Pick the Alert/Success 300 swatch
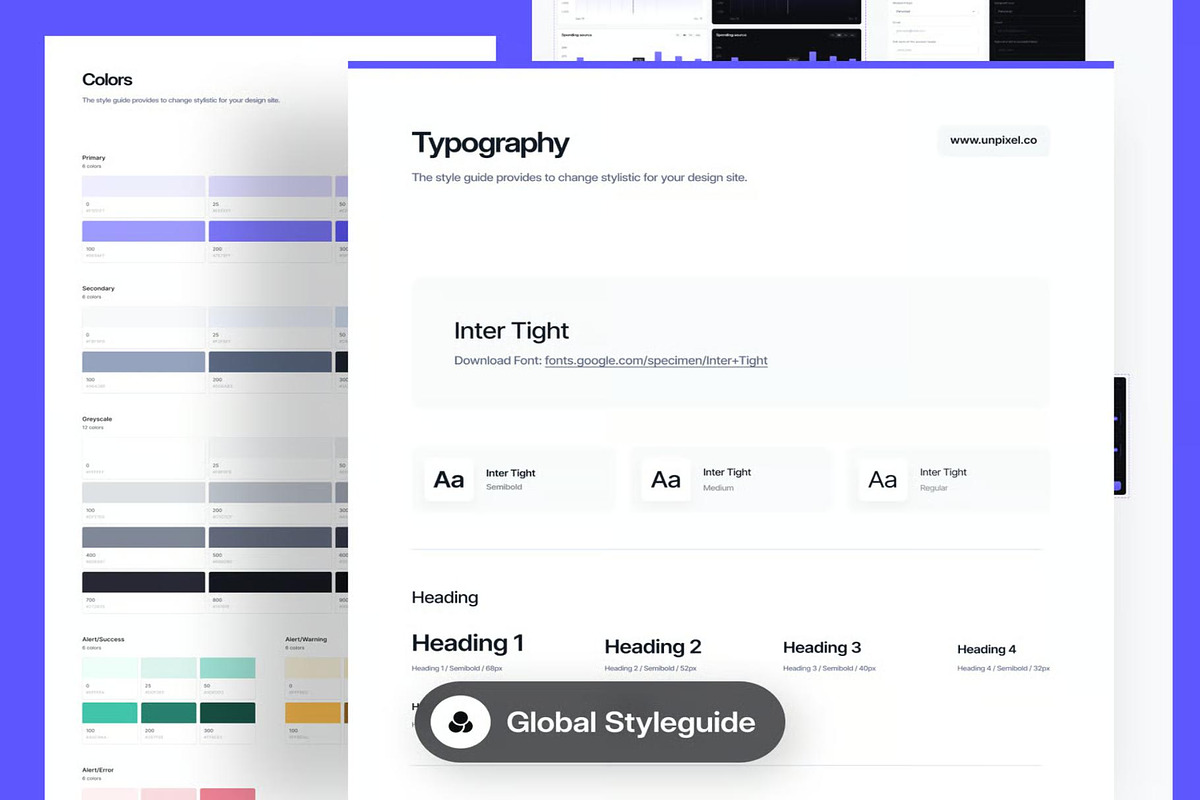 click(x=228, y=713)
